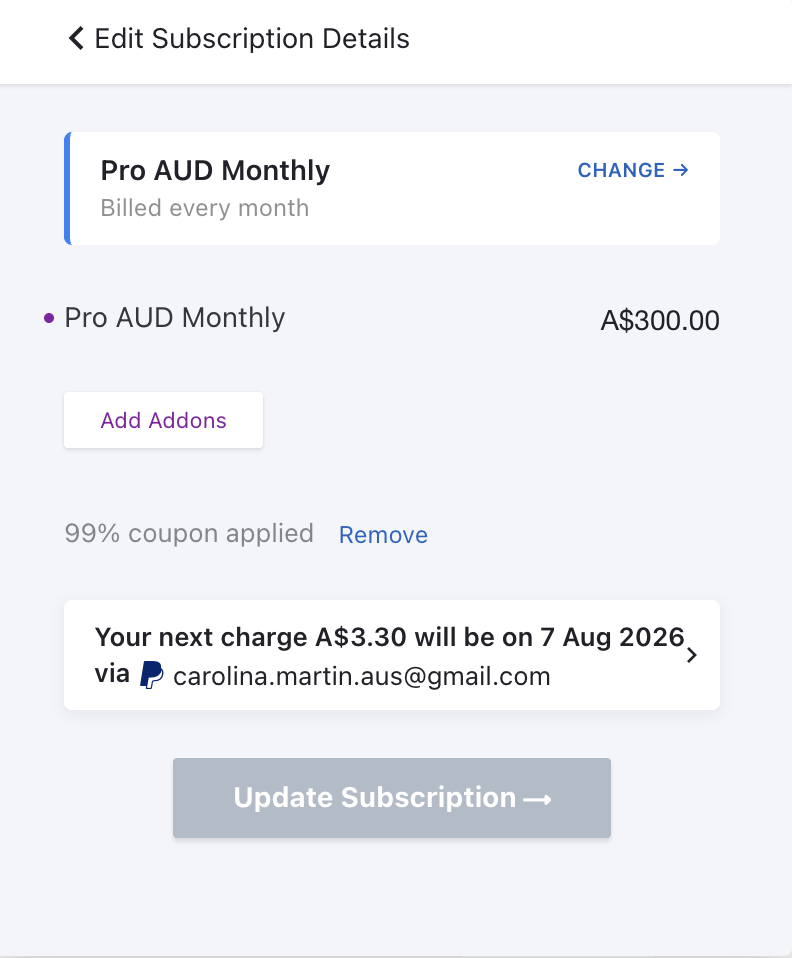Click the PayPal logo icon

pyautogui.click(x=152, y=675)
